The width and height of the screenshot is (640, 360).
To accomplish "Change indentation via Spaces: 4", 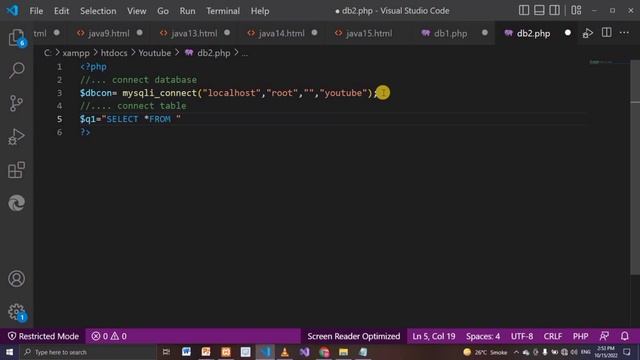I will (x=483, y=336).
